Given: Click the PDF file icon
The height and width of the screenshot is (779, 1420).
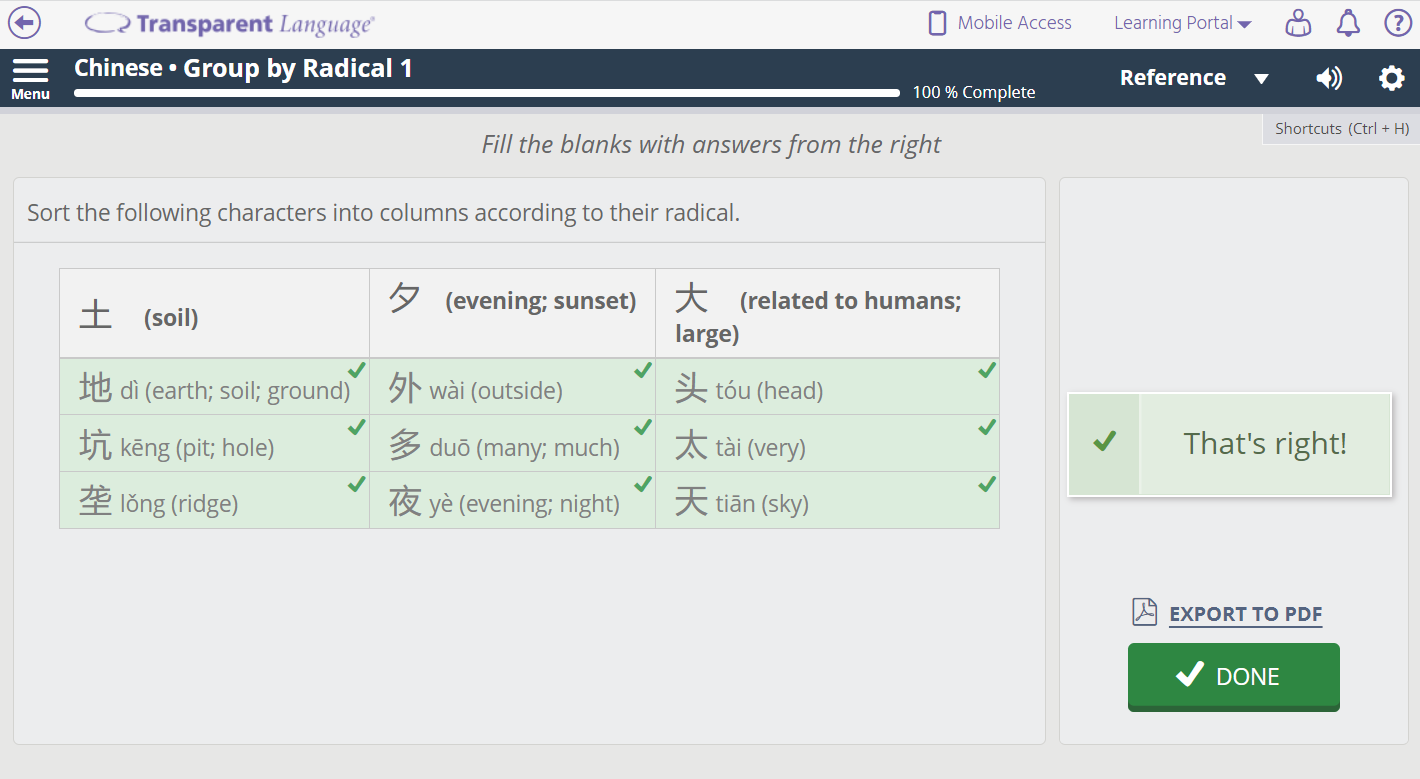Looking at the screenshot, I should tap(1144, 612).
